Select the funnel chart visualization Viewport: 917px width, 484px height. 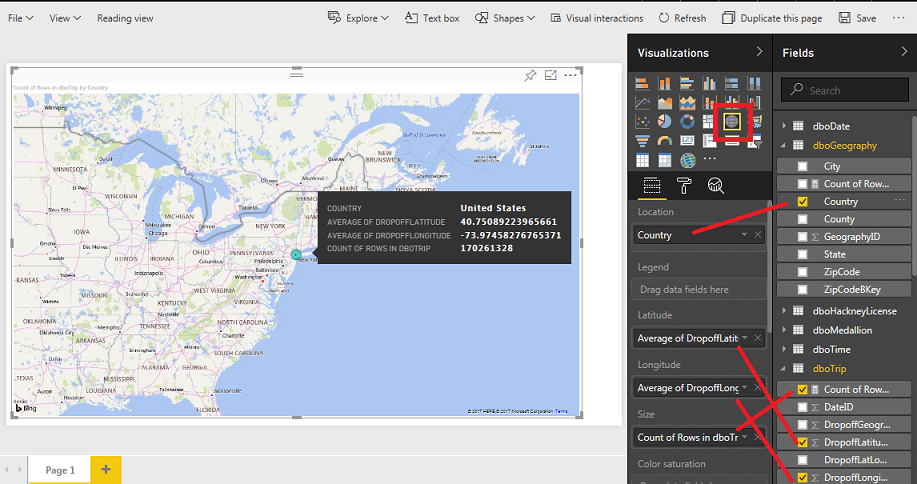(642, 141)
